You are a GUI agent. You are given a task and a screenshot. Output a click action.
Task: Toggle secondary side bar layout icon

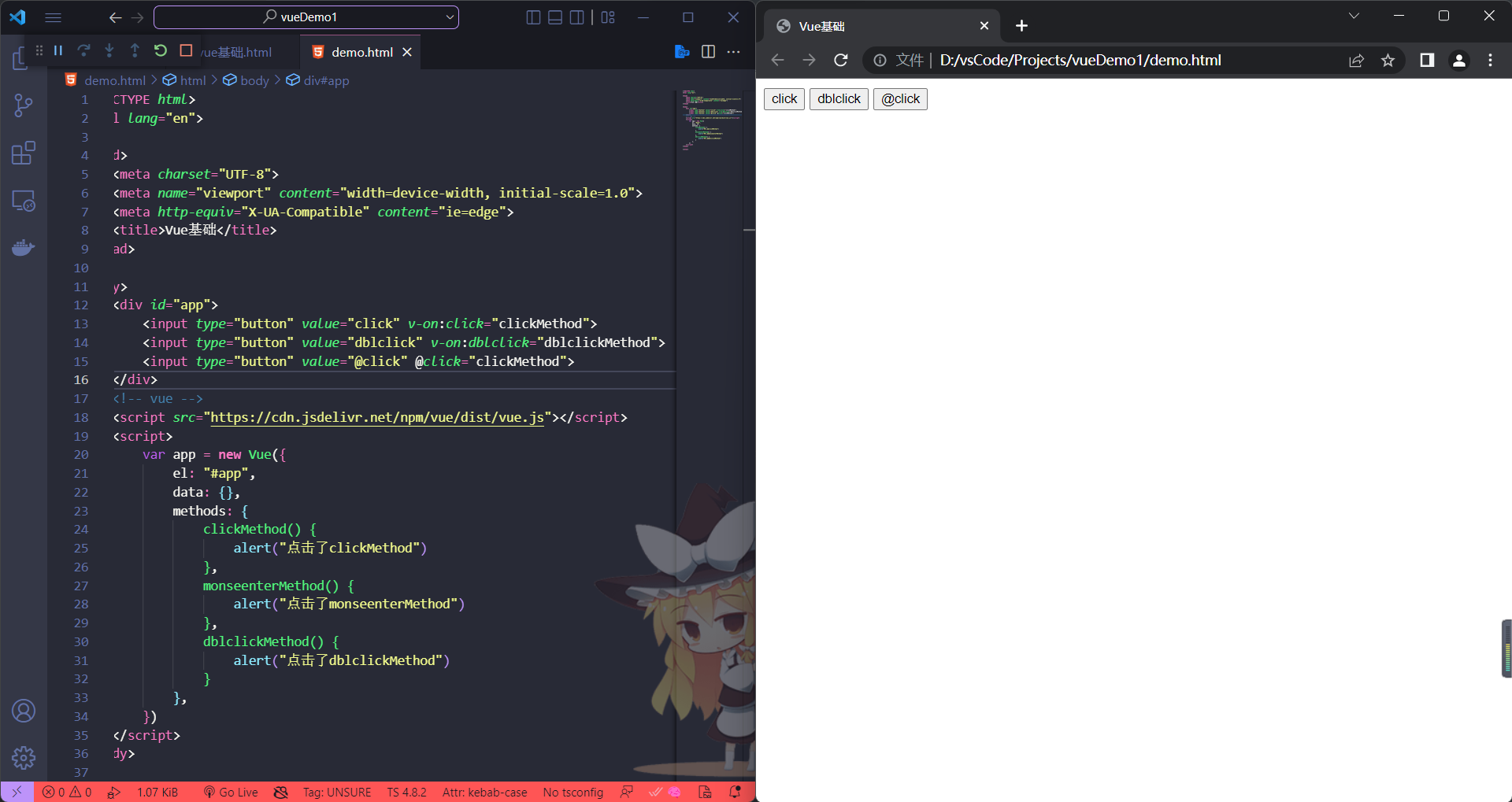577,17
